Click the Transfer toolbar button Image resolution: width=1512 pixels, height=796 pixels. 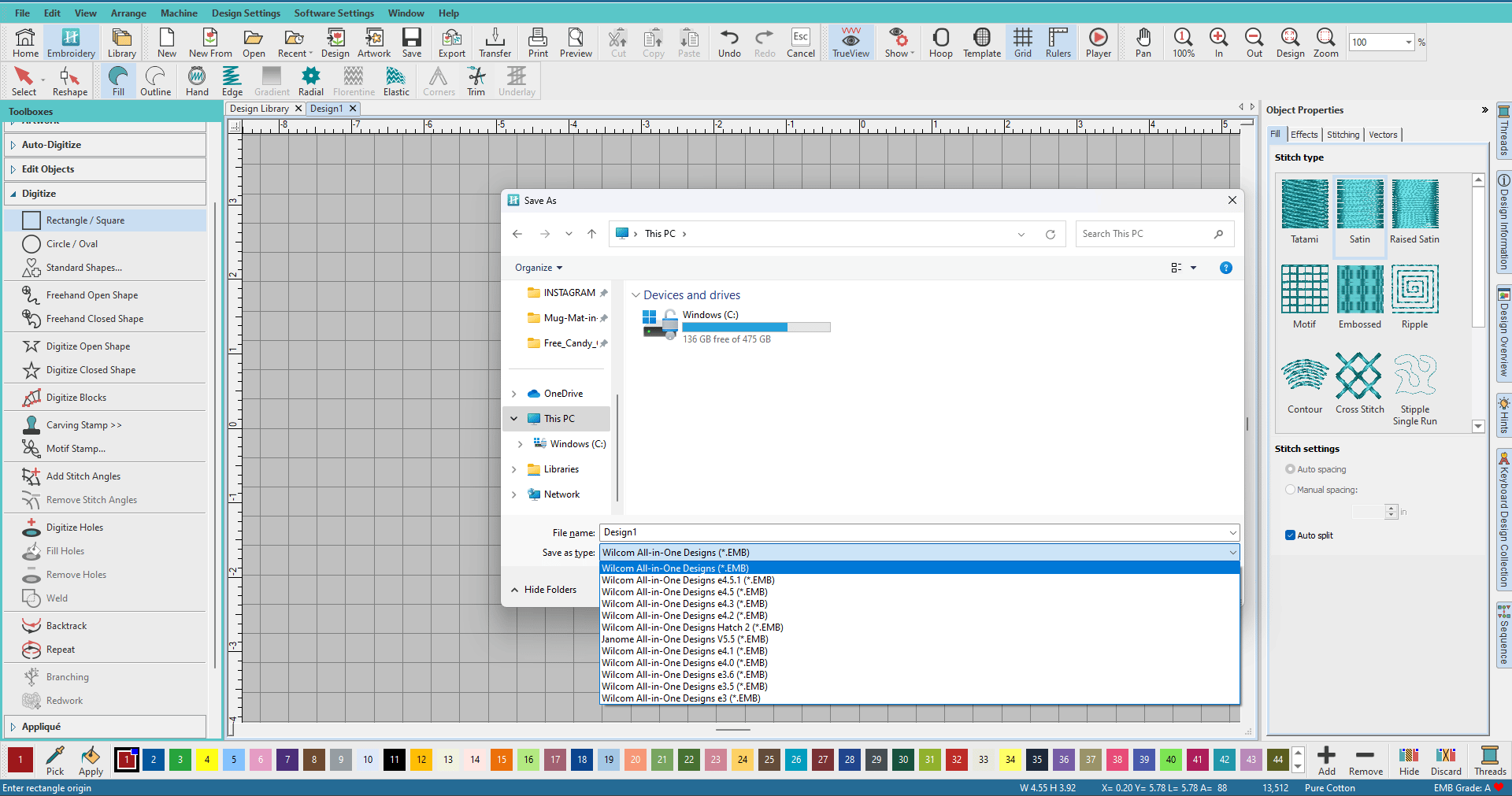tap(495, 43)
